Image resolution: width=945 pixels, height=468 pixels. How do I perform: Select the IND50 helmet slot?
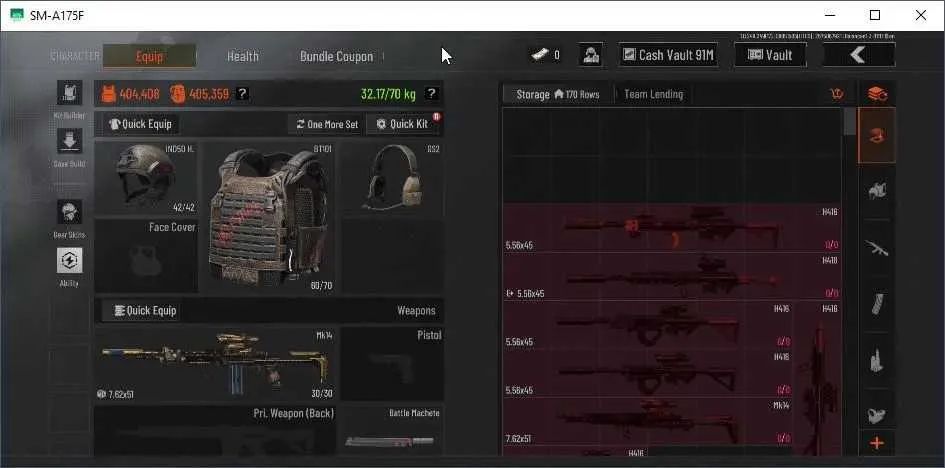tap(146, 178)
